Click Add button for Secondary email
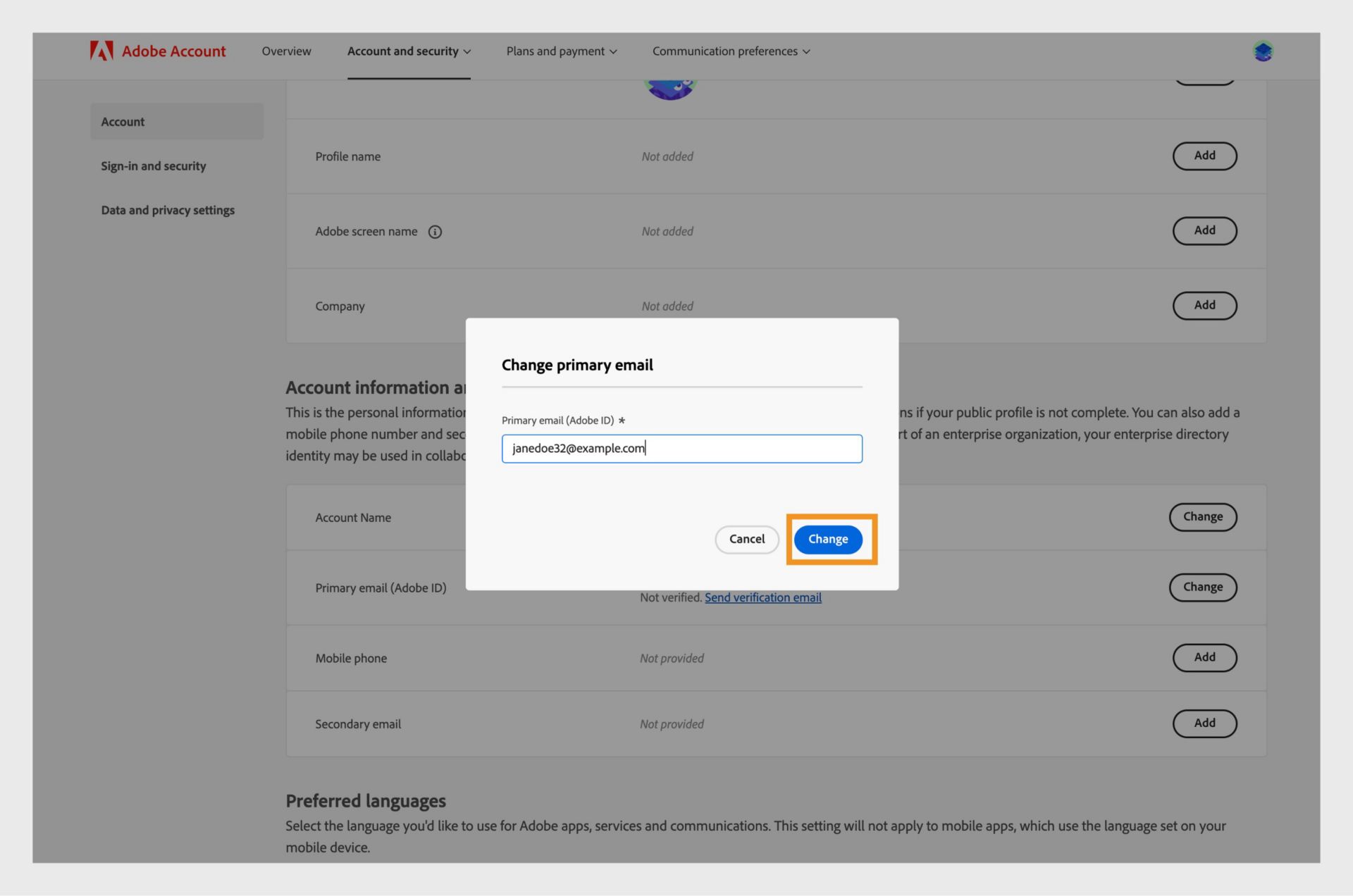Viewport: 1353px width, 896px height. [1204, 723]
